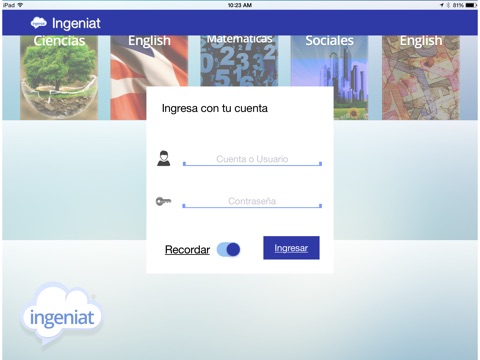Screen dimensions: 480x360
Task: Open the Ciencias tree book cover
Action: tap(59, 77)
